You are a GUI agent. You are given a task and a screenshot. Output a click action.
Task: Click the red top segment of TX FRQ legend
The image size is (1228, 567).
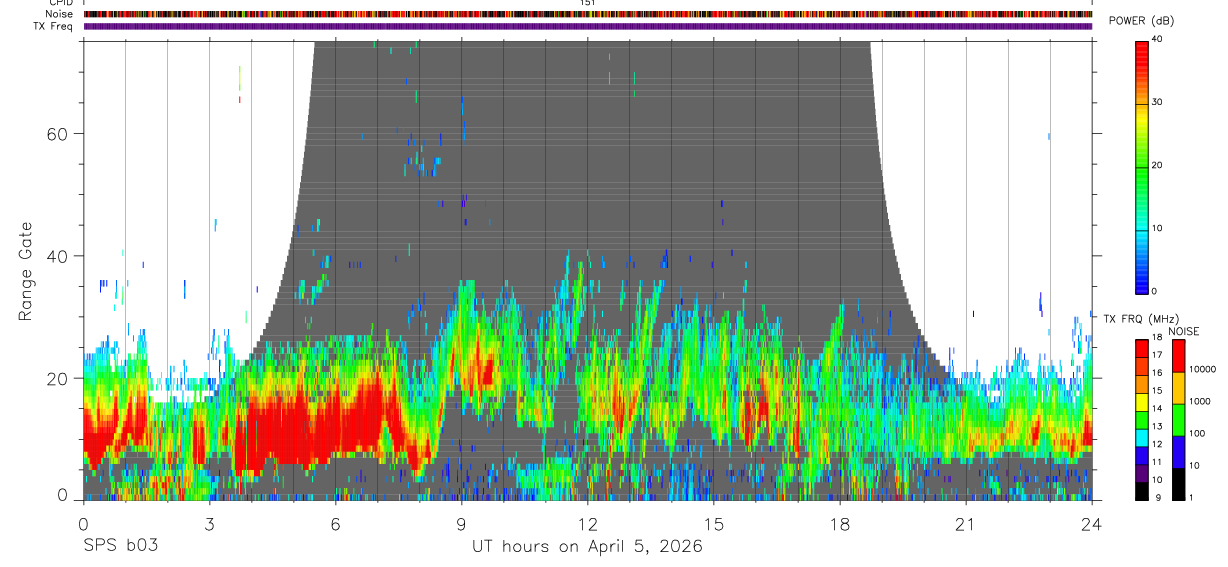[x=1142, y=348]
